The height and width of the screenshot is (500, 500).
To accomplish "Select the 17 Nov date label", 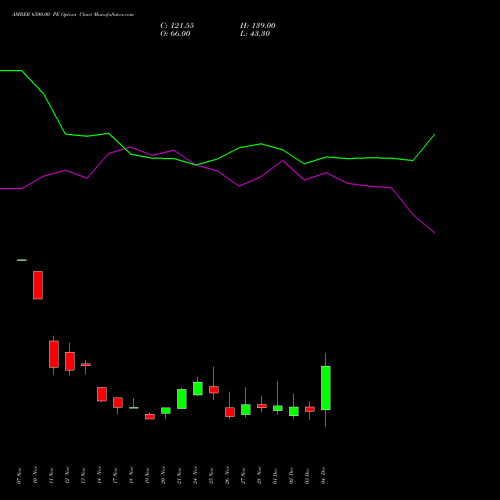I will [115, 476].
